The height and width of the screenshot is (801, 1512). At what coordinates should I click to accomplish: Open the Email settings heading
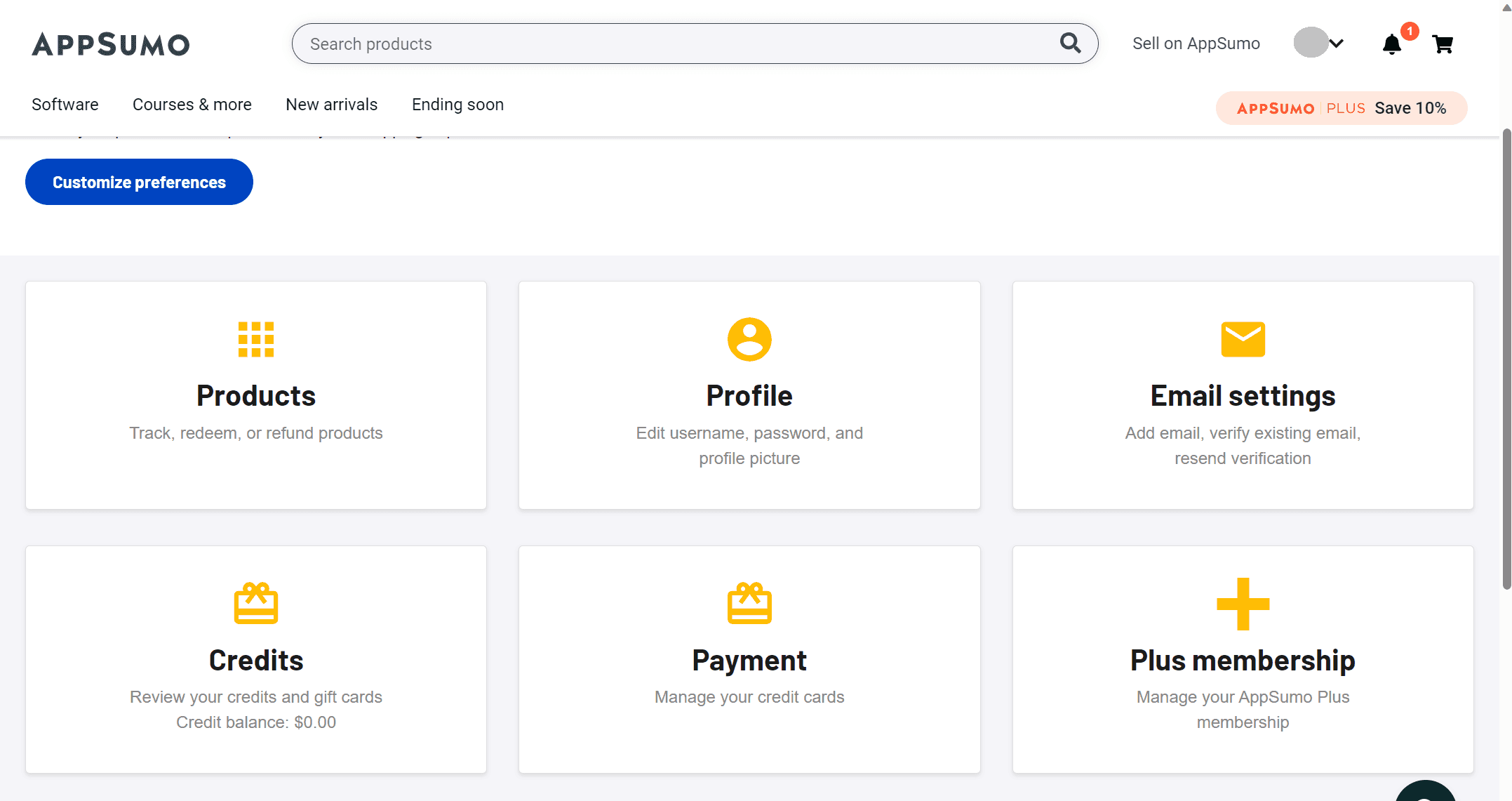tap(1243, 396)
